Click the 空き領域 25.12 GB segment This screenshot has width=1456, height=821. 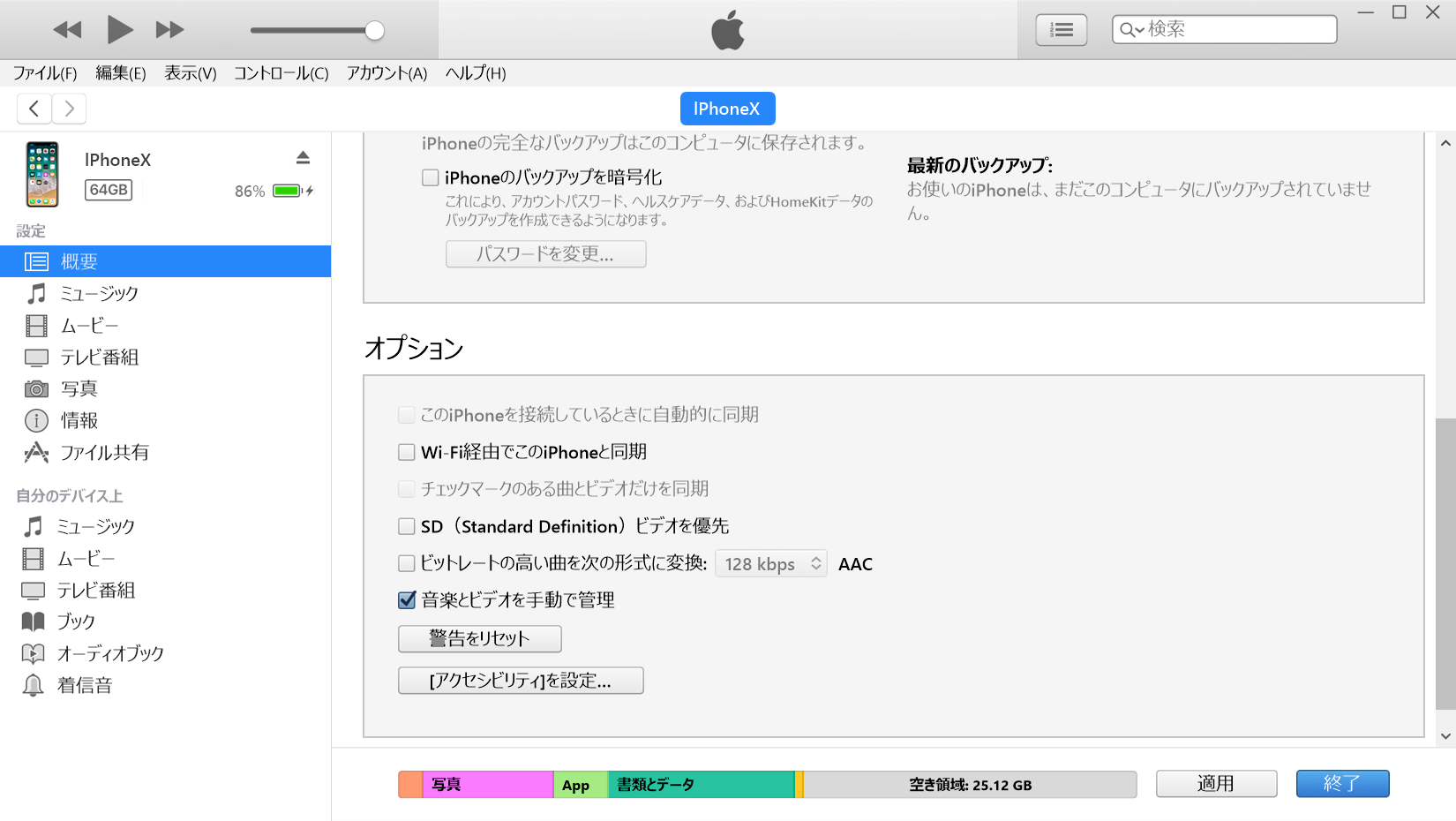970,784
